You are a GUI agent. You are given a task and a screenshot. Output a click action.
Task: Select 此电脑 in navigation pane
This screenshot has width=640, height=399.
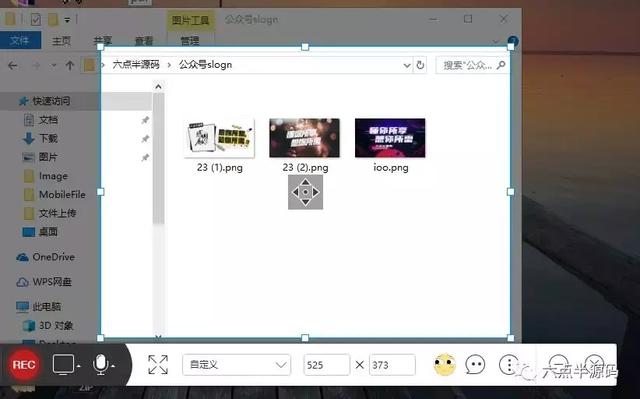[47, 307]
